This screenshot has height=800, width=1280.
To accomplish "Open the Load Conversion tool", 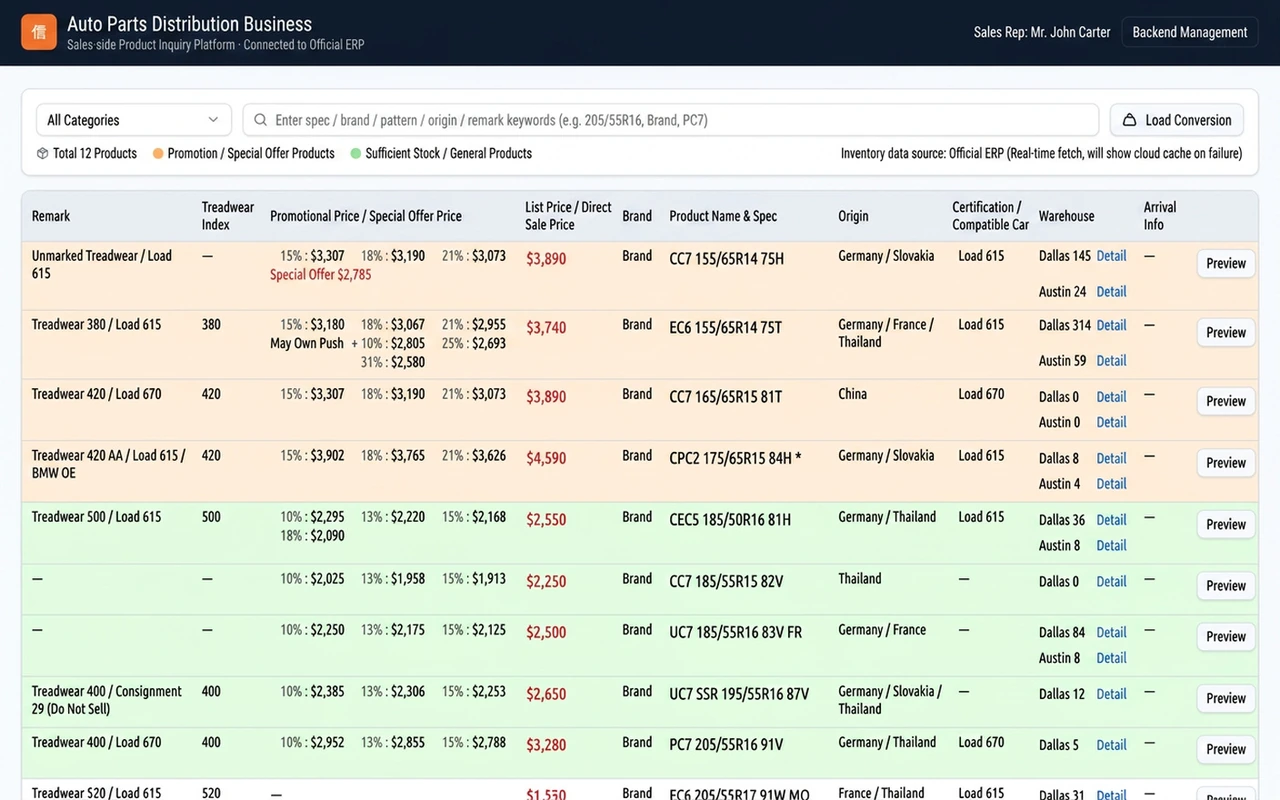I will (x=1177, y=120).
